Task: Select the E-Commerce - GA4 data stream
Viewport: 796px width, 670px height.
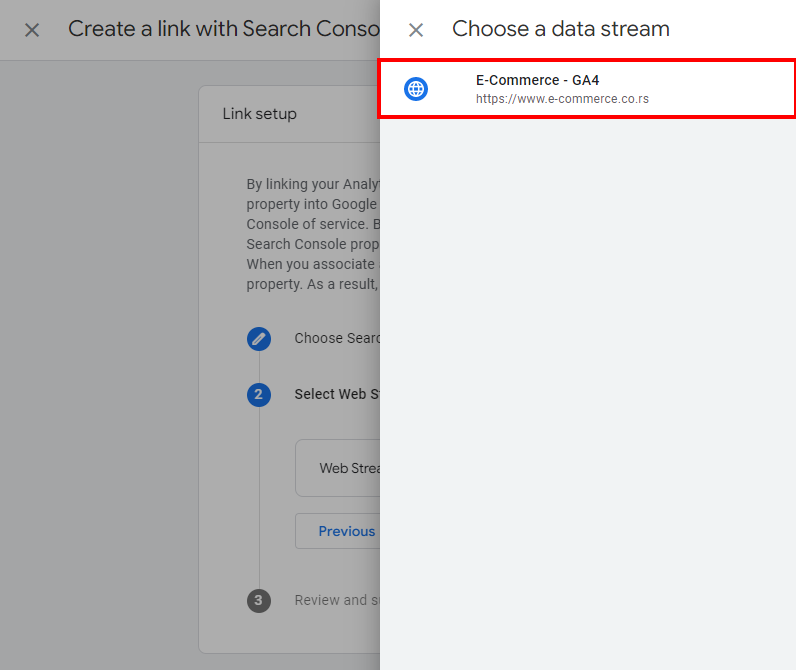Action: pos(587,89)
